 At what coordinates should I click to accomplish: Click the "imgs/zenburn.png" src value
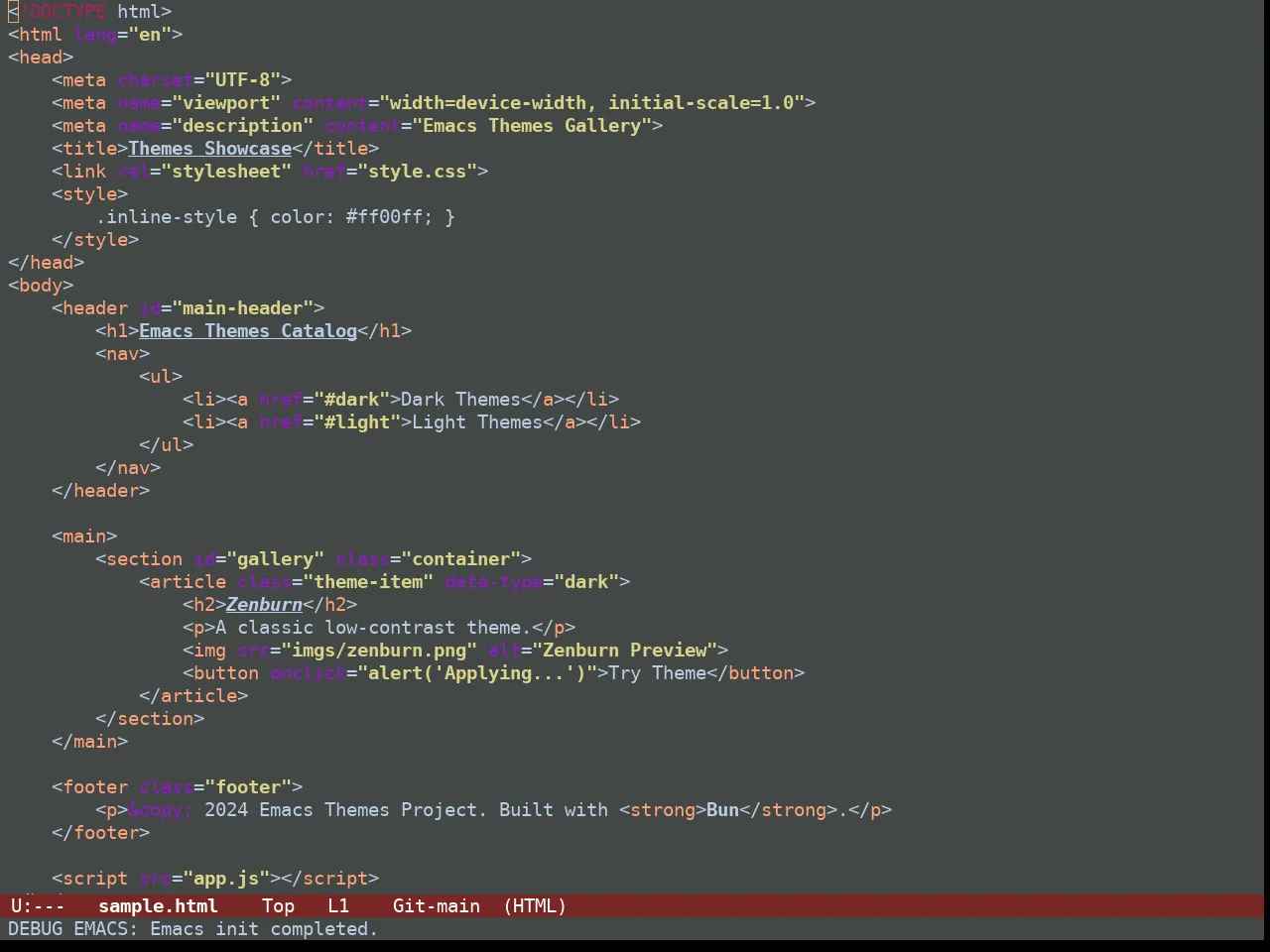(x=379, y=651)
